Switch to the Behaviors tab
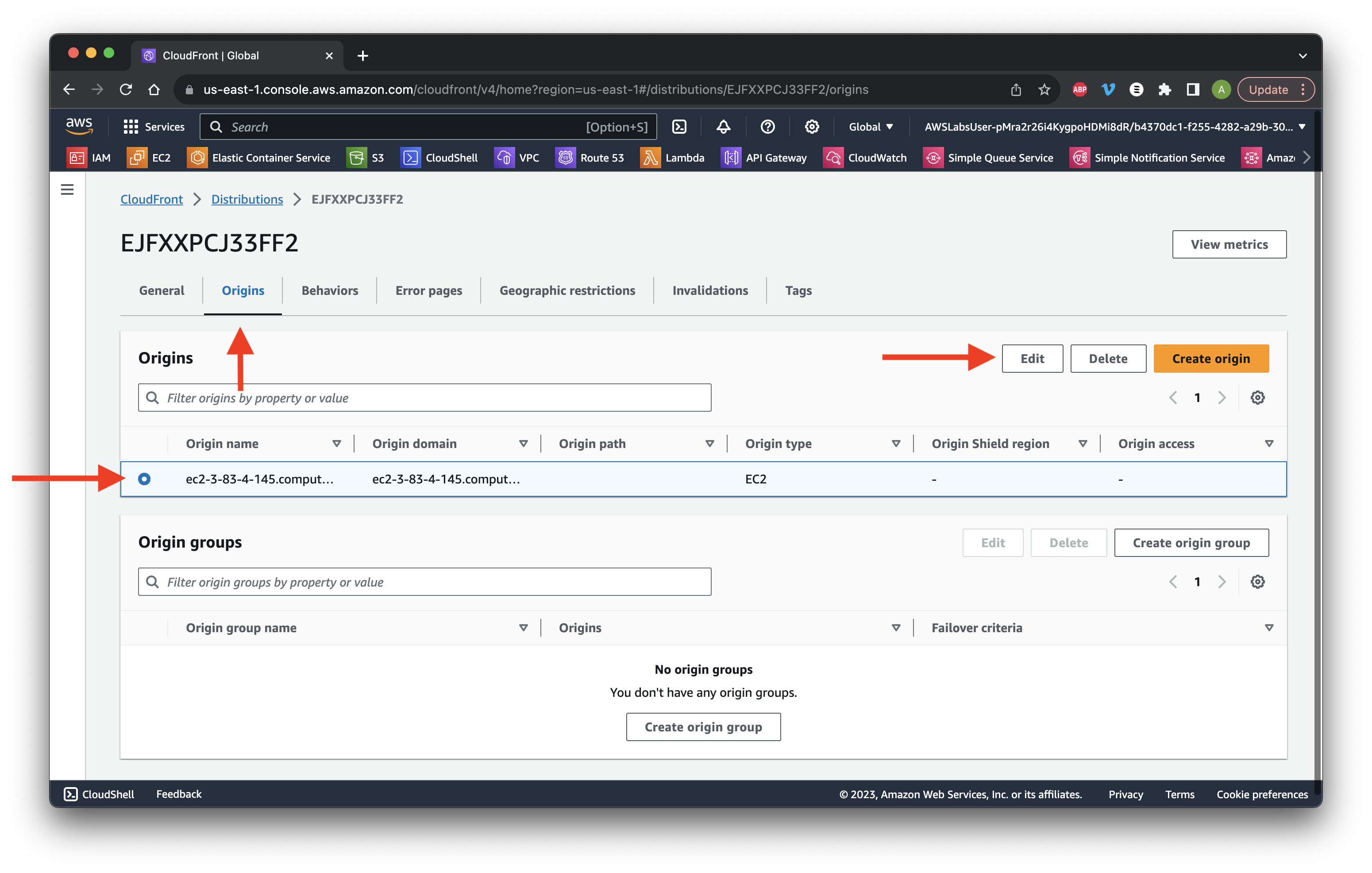This screenshot has height=873, width=1372. (x=329, y=290)
